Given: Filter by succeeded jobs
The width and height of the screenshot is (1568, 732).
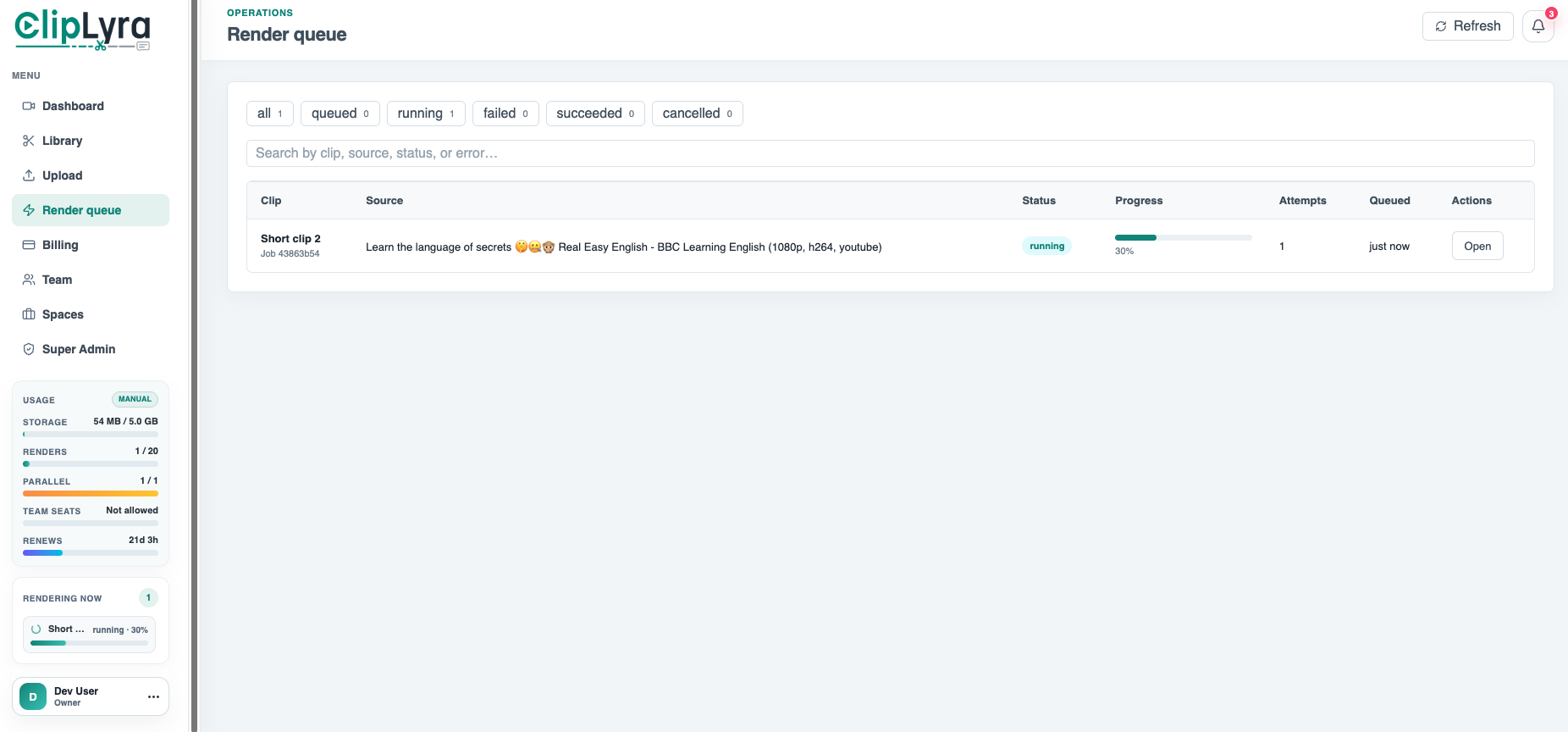Looking at the screenshot, I should click(x=595, y=114).
